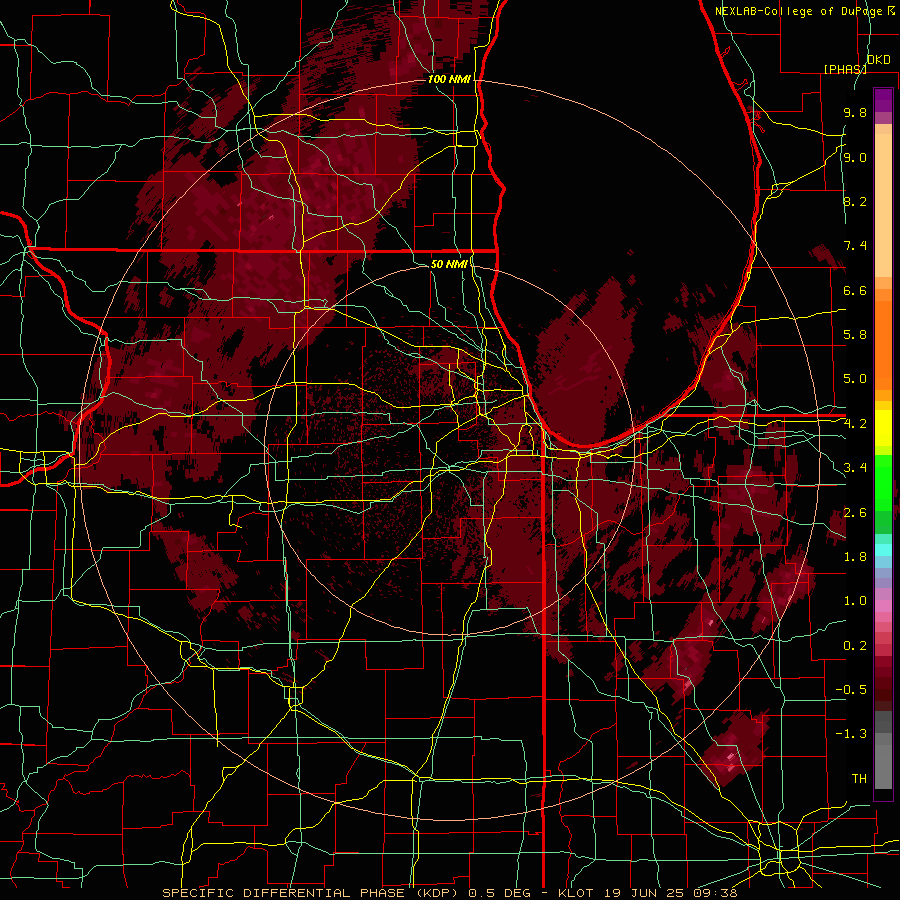Click the 50 NMI range ring label
The height and width of the screenshot is (900, 900).
point(449,264)
